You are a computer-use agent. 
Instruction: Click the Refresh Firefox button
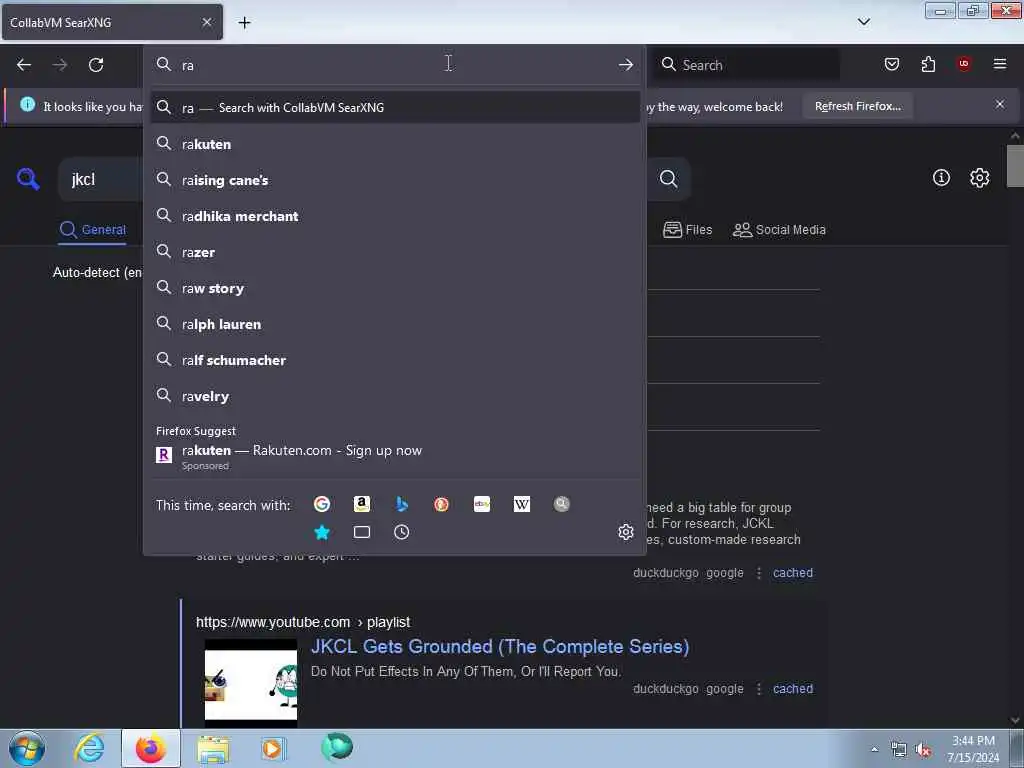(857, 106)
